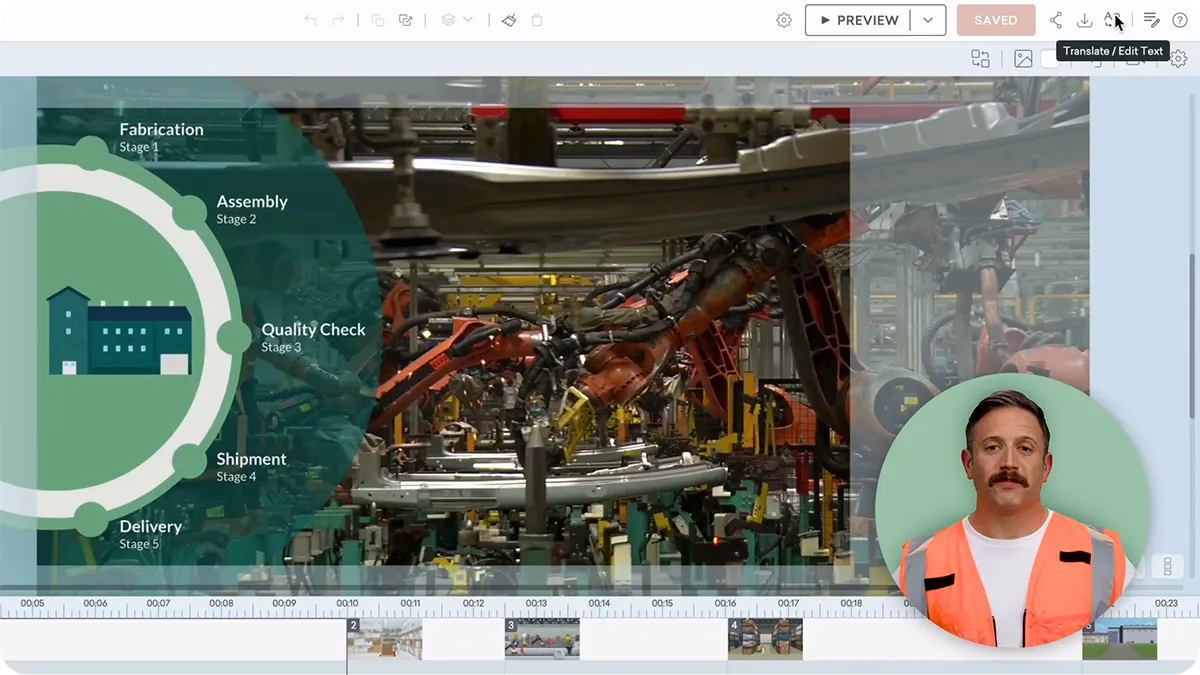The image size is (1200, 675).
Task: Click the image background icon in secondary toolbar
Action: (x=1023, y=59)
